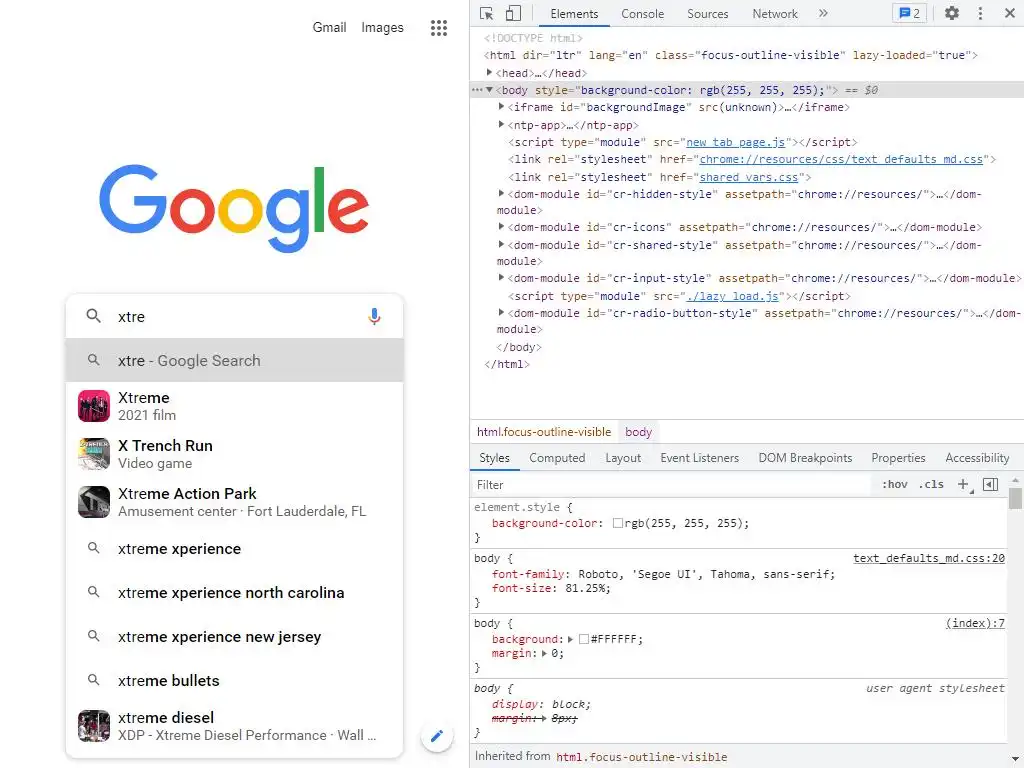Open shared_vars.css link
The image size is (1024, 768).
(748, 177)
